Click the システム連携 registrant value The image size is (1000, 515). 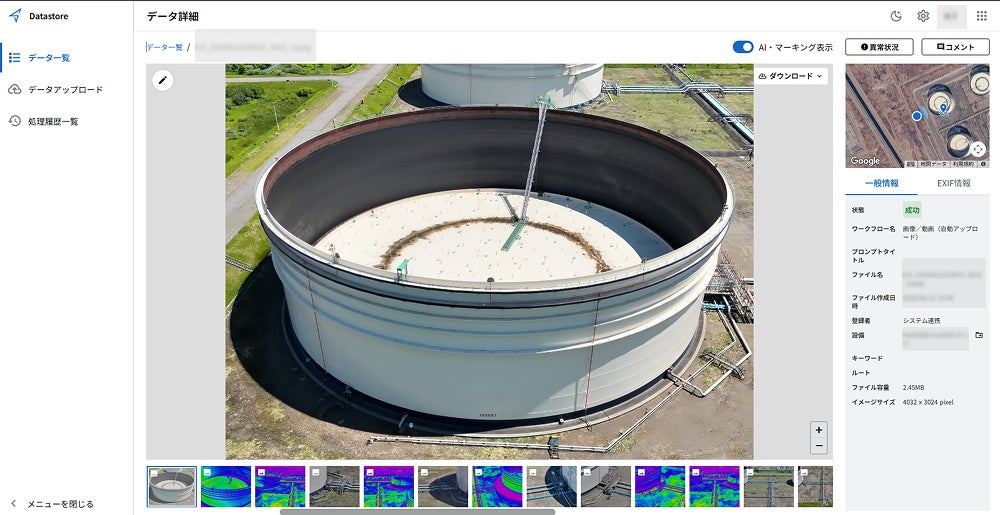coord(922,321)
